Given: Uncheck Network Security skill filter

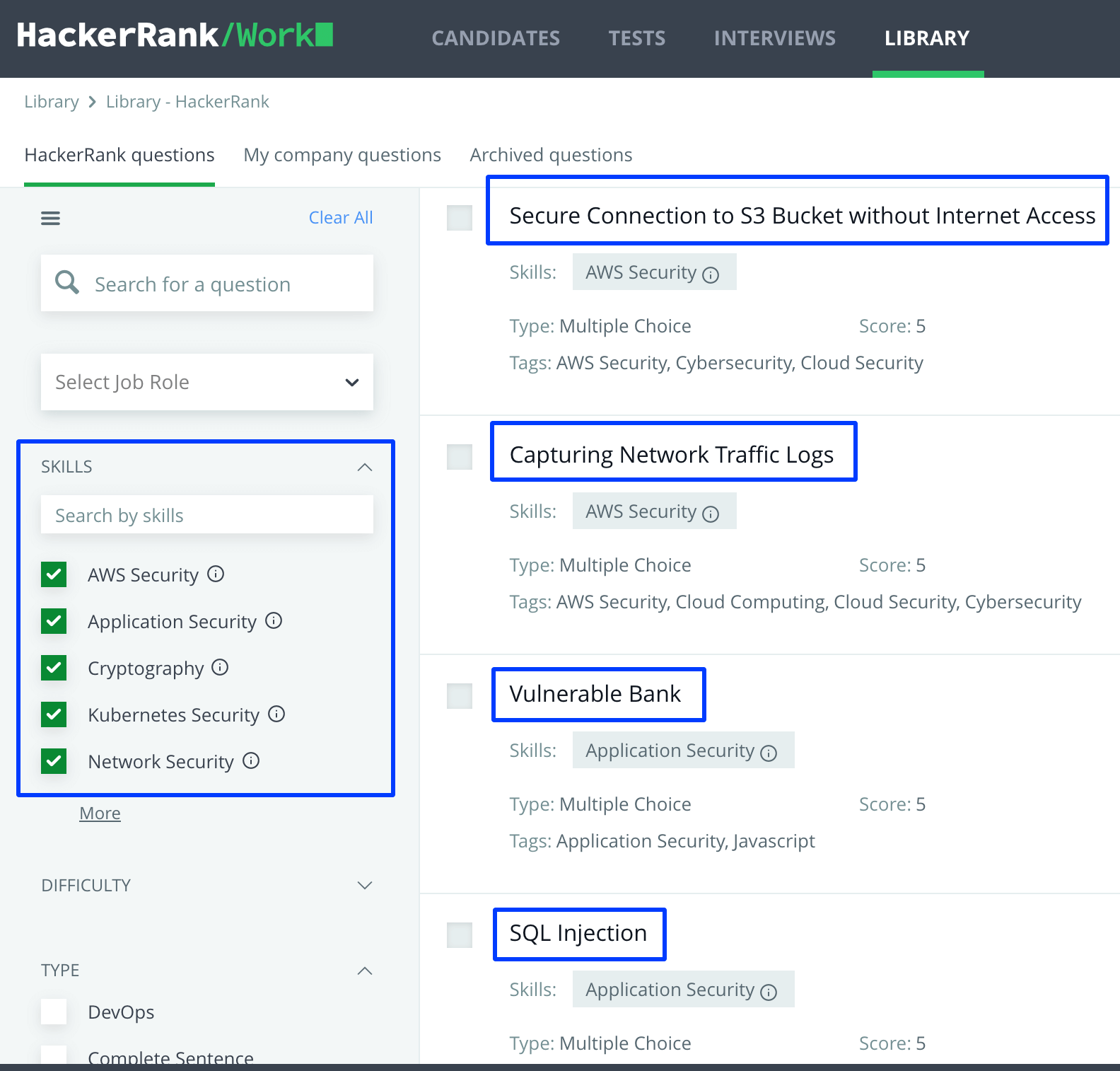Looking at the screenshot, I should pos(54,761).
